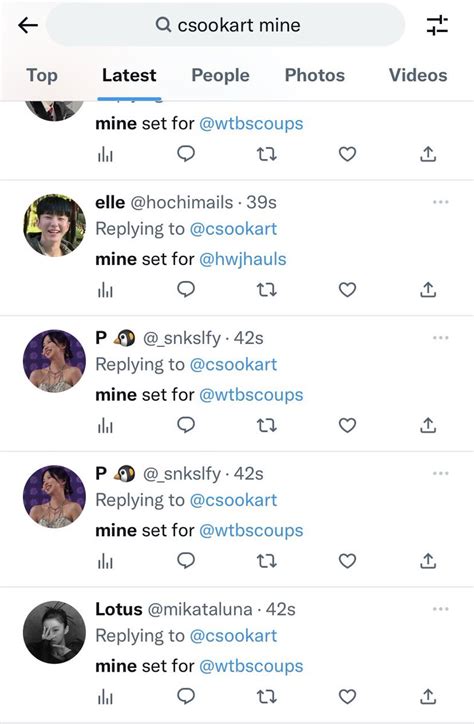Open @csookart link in Lotus's reply

click(233, 636)
